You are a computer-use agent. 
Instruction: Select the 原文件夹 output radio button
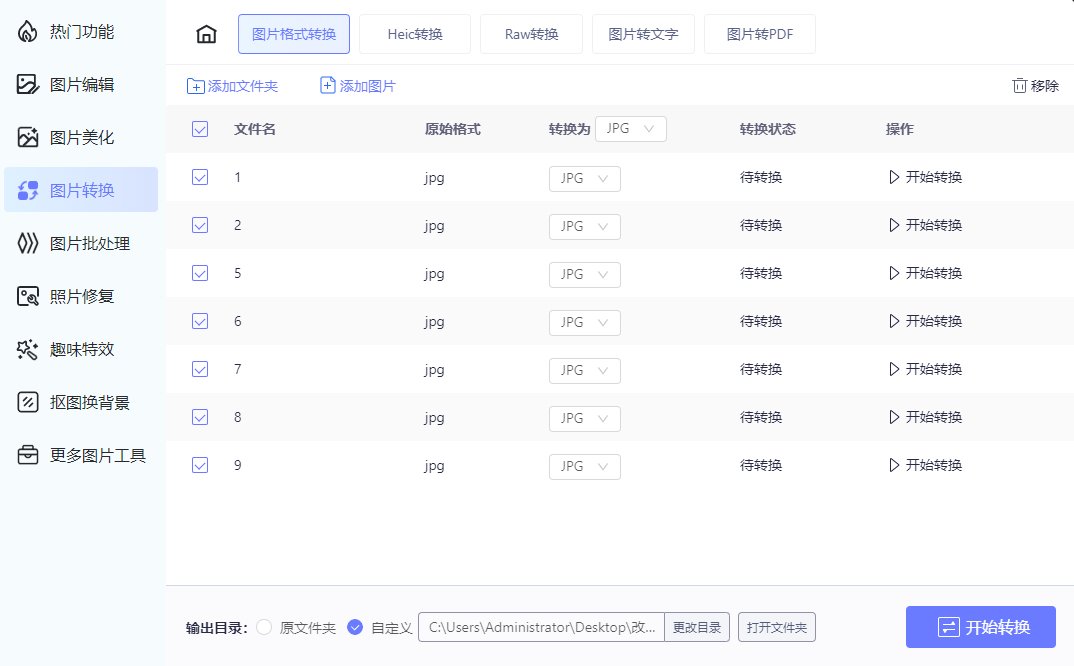coord(264,627)
